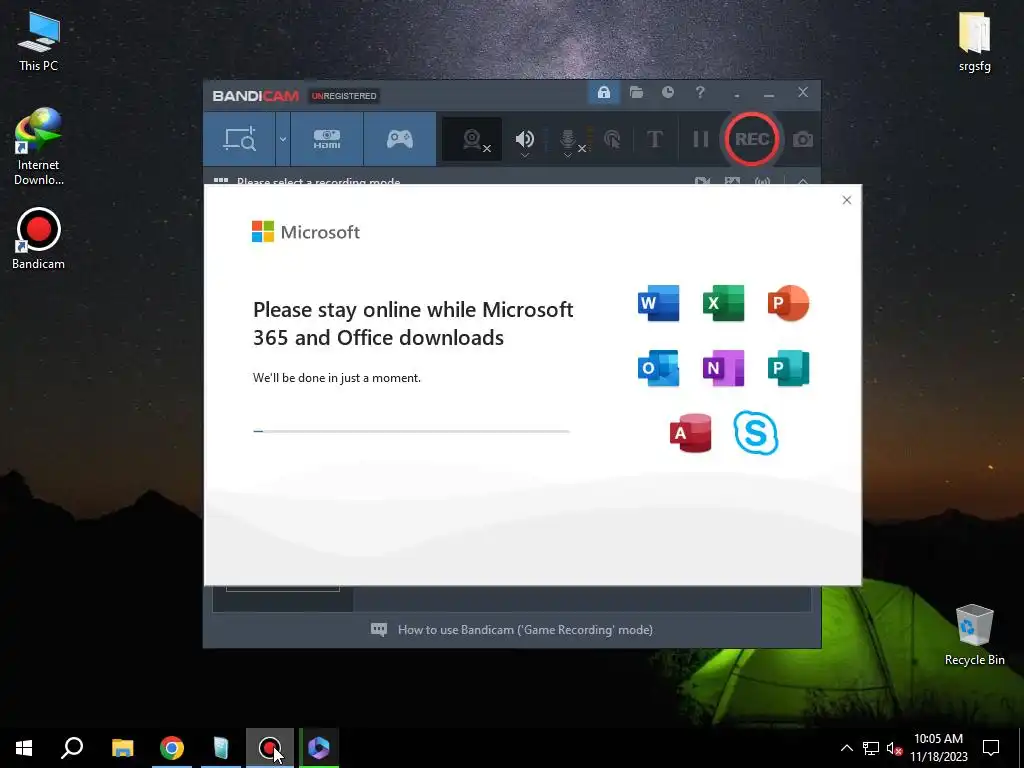Click the Bandicam pause button
Image resolution: width=1024 pixels, height=768 pixels.
tap(701, 139)
